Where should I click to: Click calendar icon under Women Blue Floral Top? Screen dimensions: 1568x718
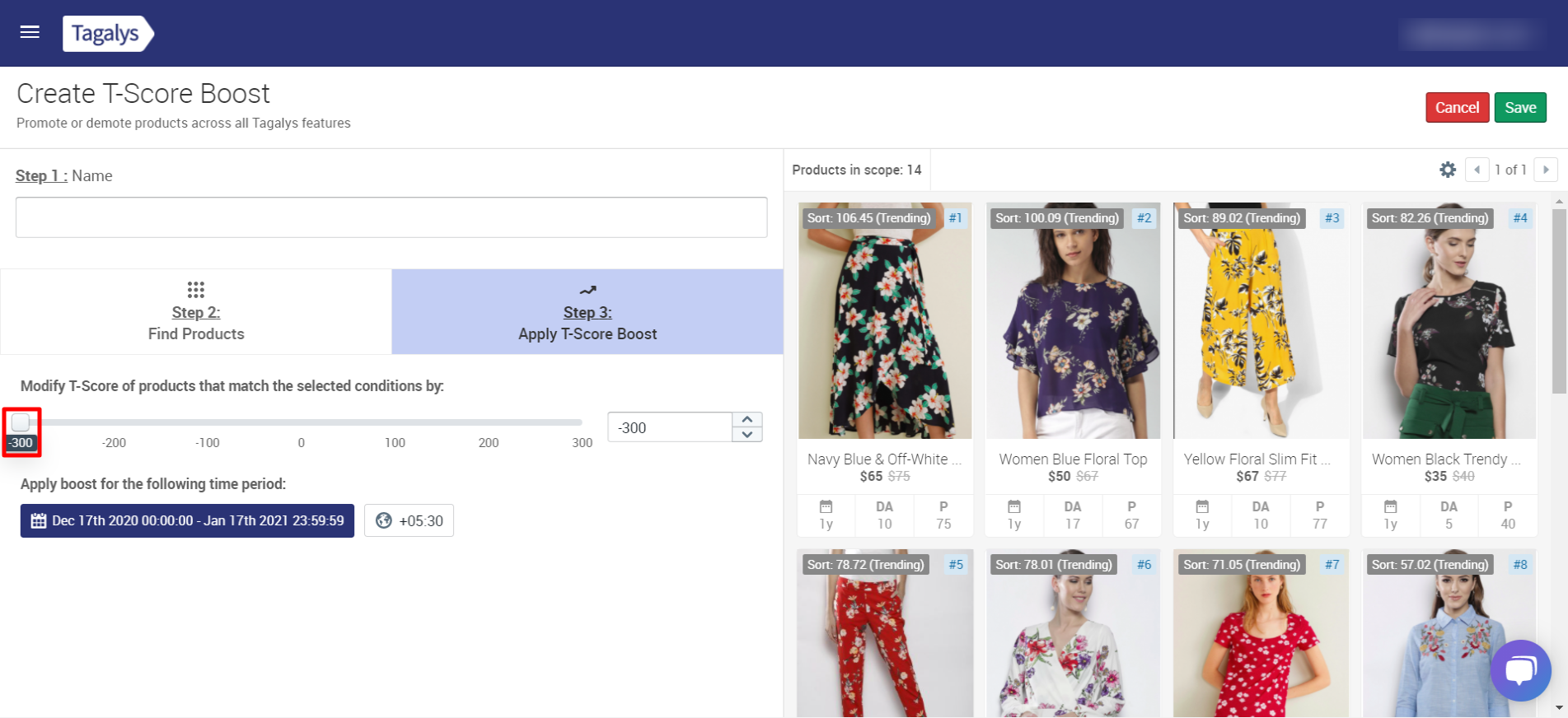[1014, 506]
